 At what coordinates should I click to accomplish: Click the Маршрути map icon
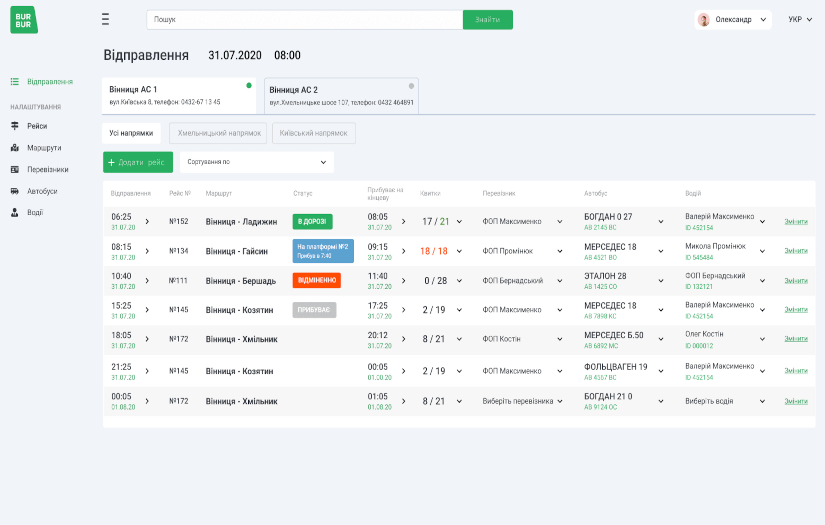tap(15, 148)
